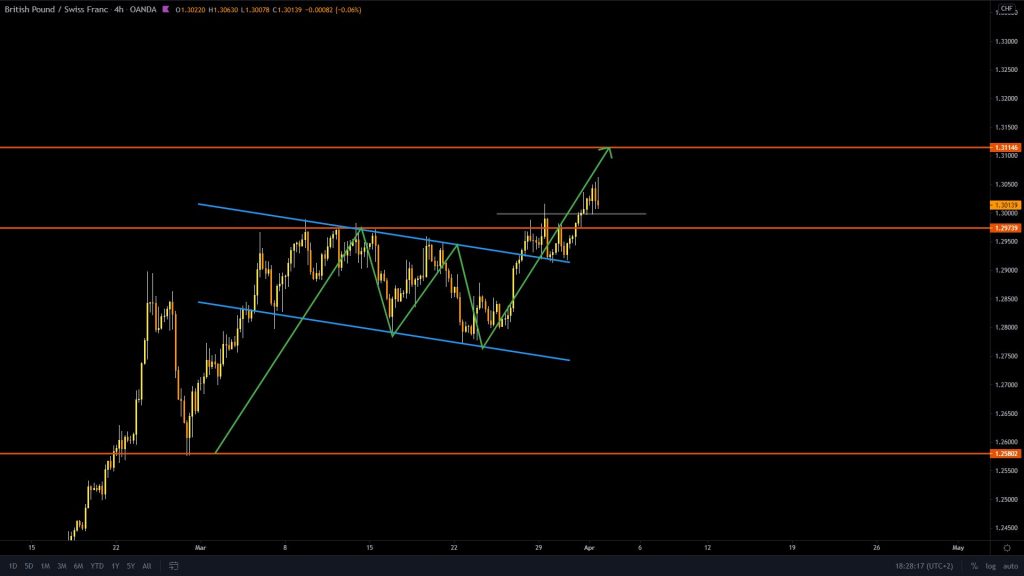This screenshot has width=1024, height=576.
Task: Select the 1.25802 orange price label
Action: tap(1005, 453)
